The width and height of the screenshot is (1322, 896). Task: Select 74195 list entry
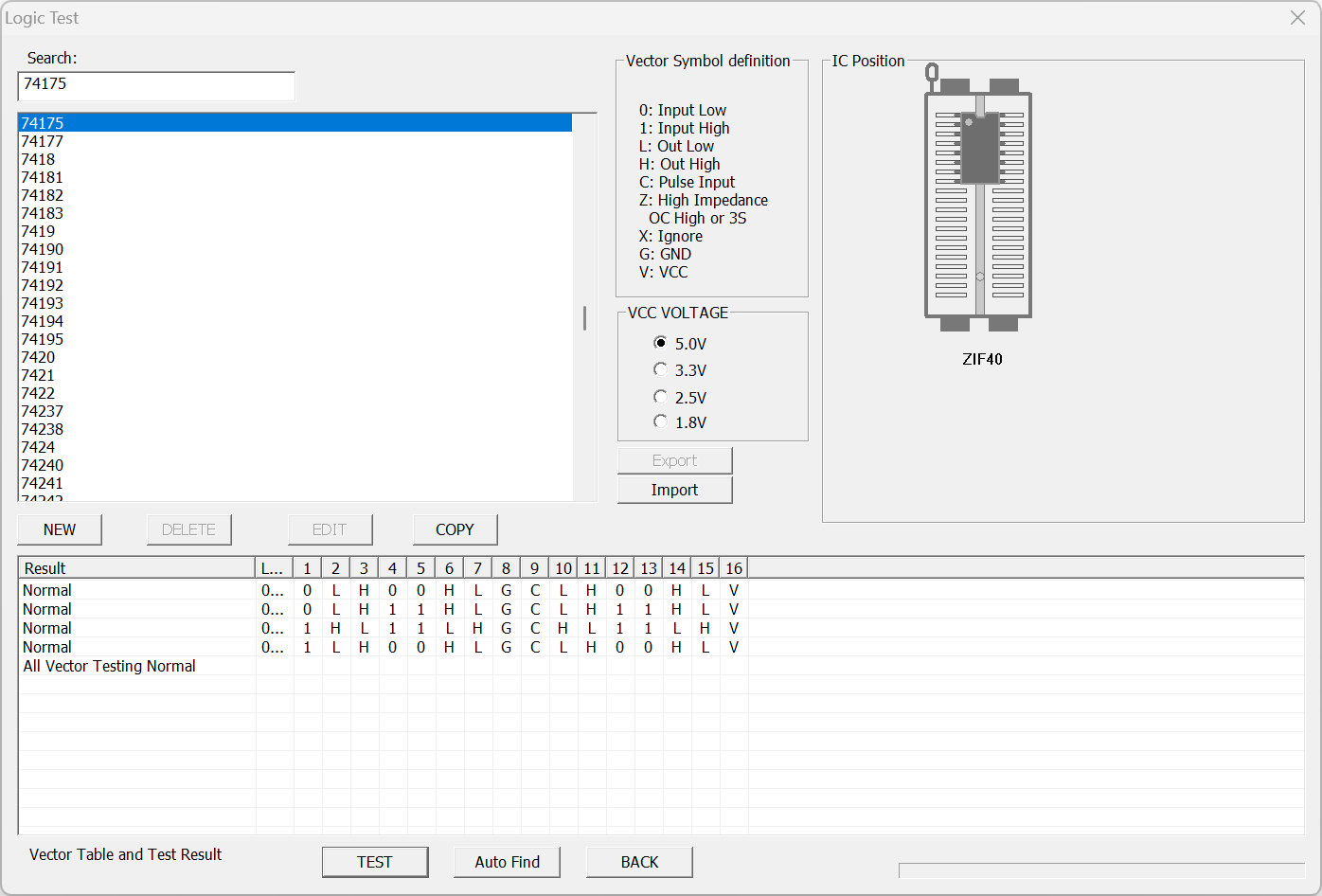(x=295, y=339)
